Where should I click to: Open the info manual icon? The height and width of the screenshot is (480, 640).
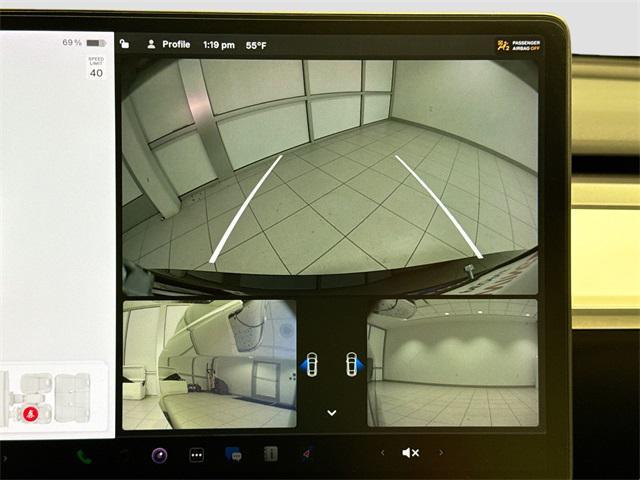coord(270,454)
